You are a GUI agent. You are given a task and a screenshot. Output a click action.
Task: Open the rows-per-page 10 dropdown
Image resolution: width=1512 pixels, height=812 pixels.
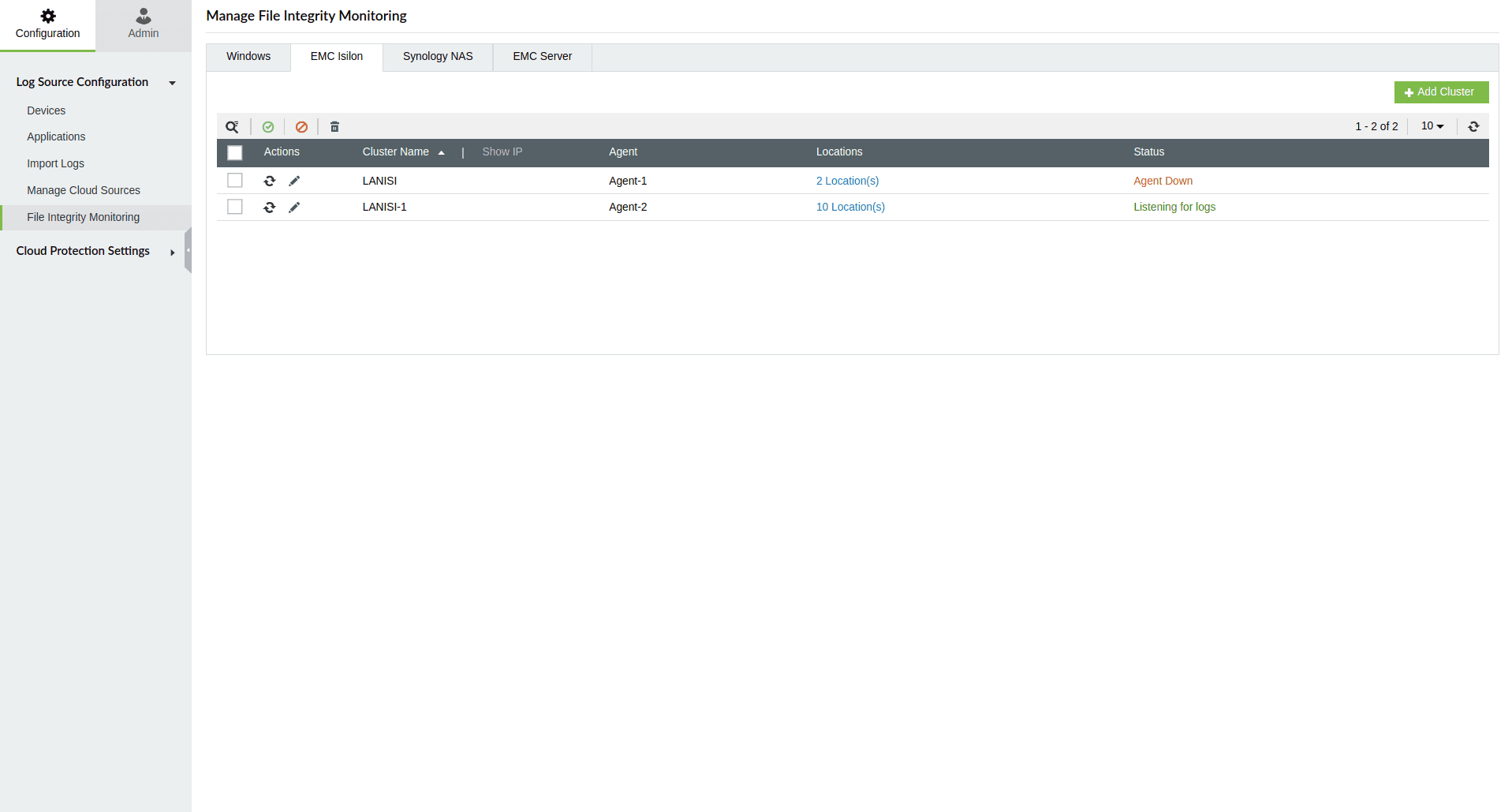[x=1432, y=126]
